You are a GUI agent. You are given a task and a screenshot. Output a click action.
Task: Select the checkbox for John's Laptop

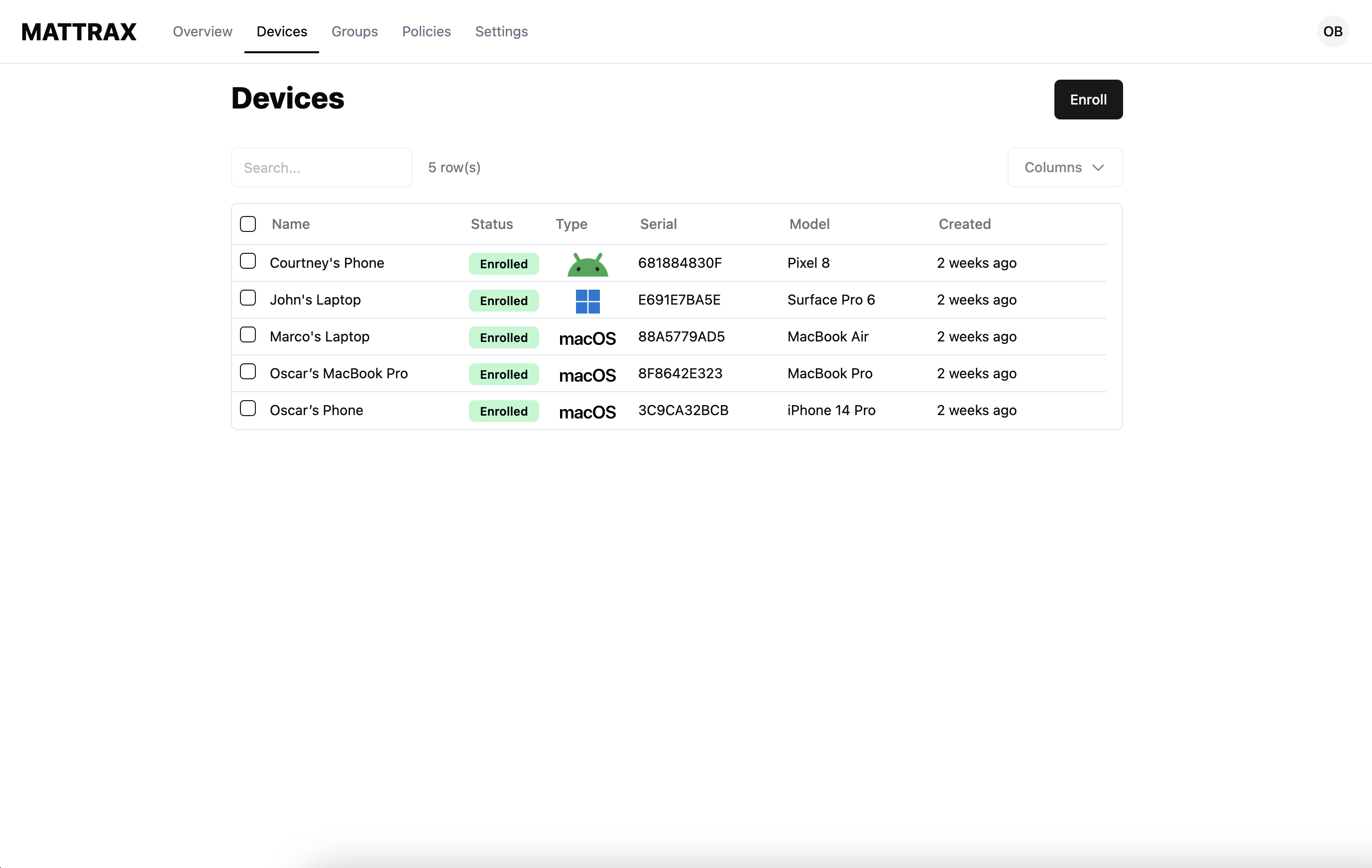tap(248, 298)
